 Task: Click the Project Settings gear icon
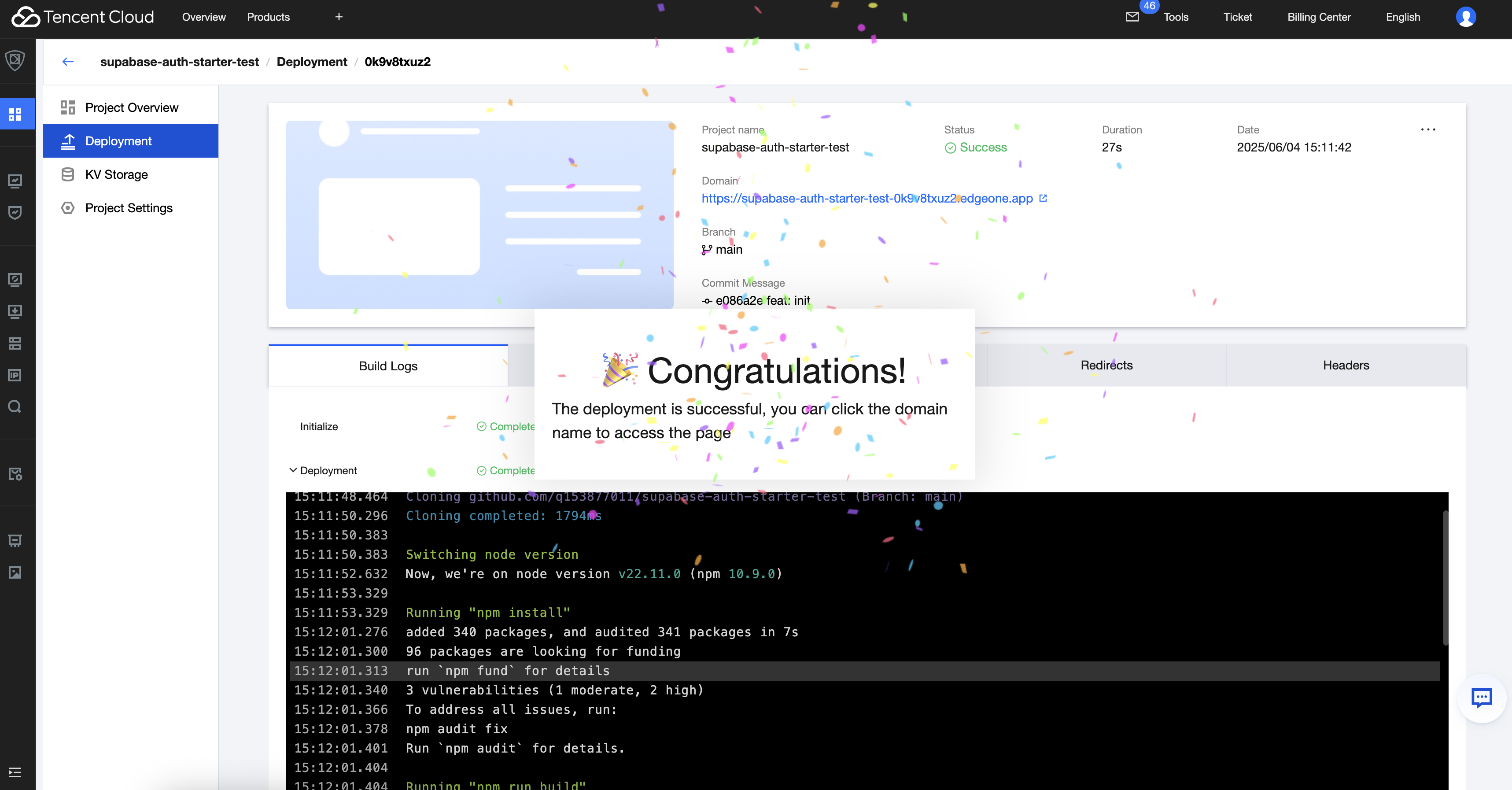[68, 208]
